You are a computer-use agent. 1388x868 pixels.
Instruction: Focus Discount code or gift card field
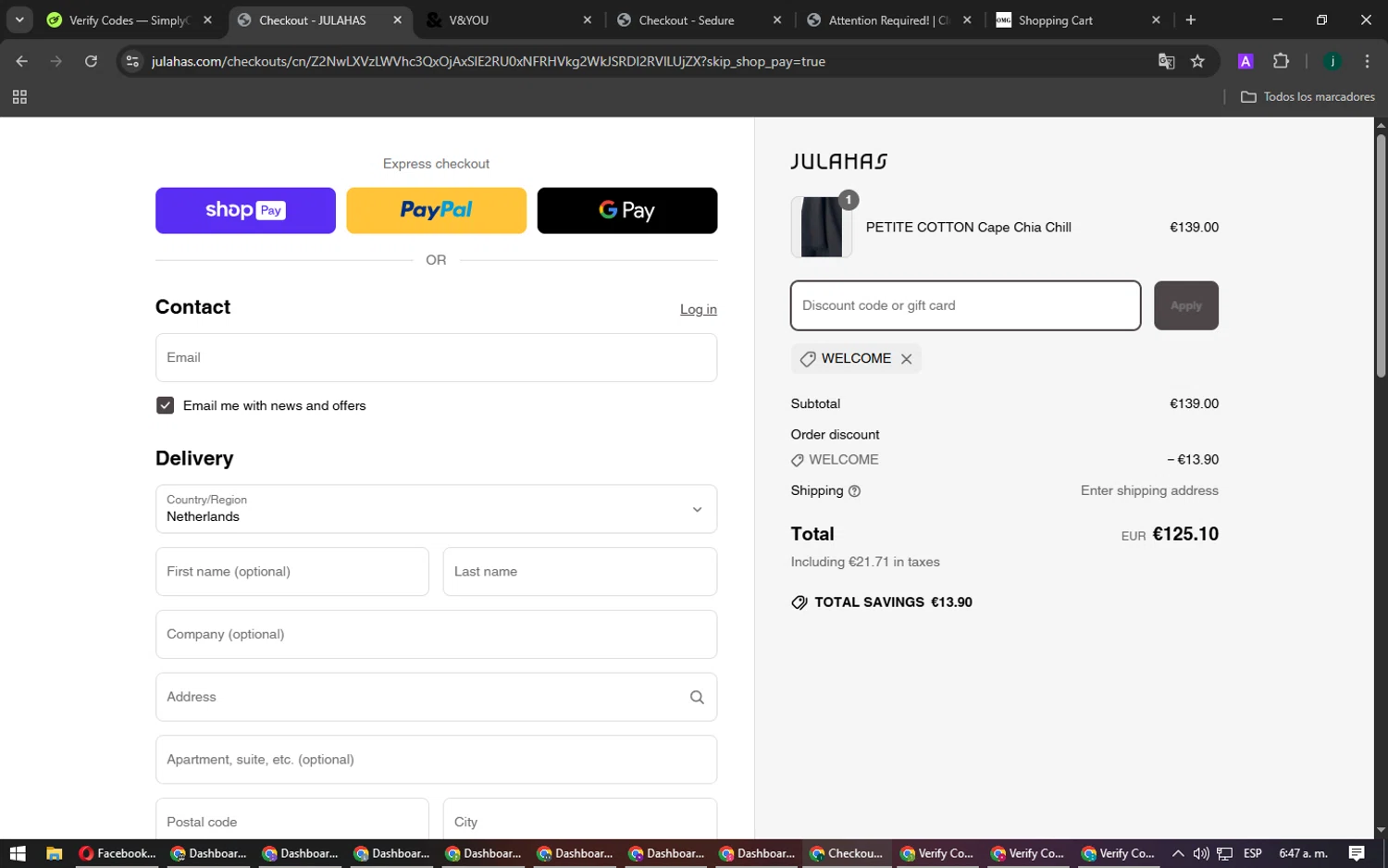tap(965, 305)
